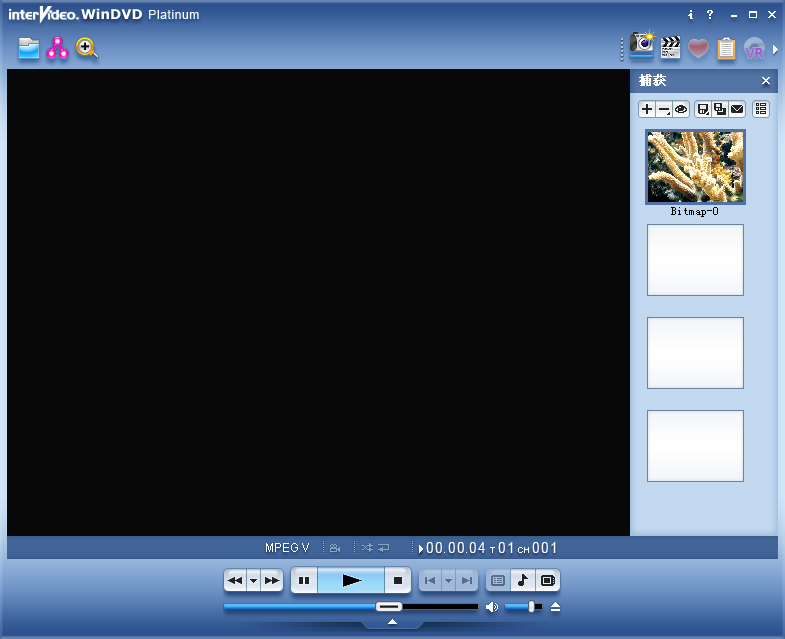This screenshot has height=639, width=785.
Task: Open the chapter list dropdown
Action: tap(449, 581)
